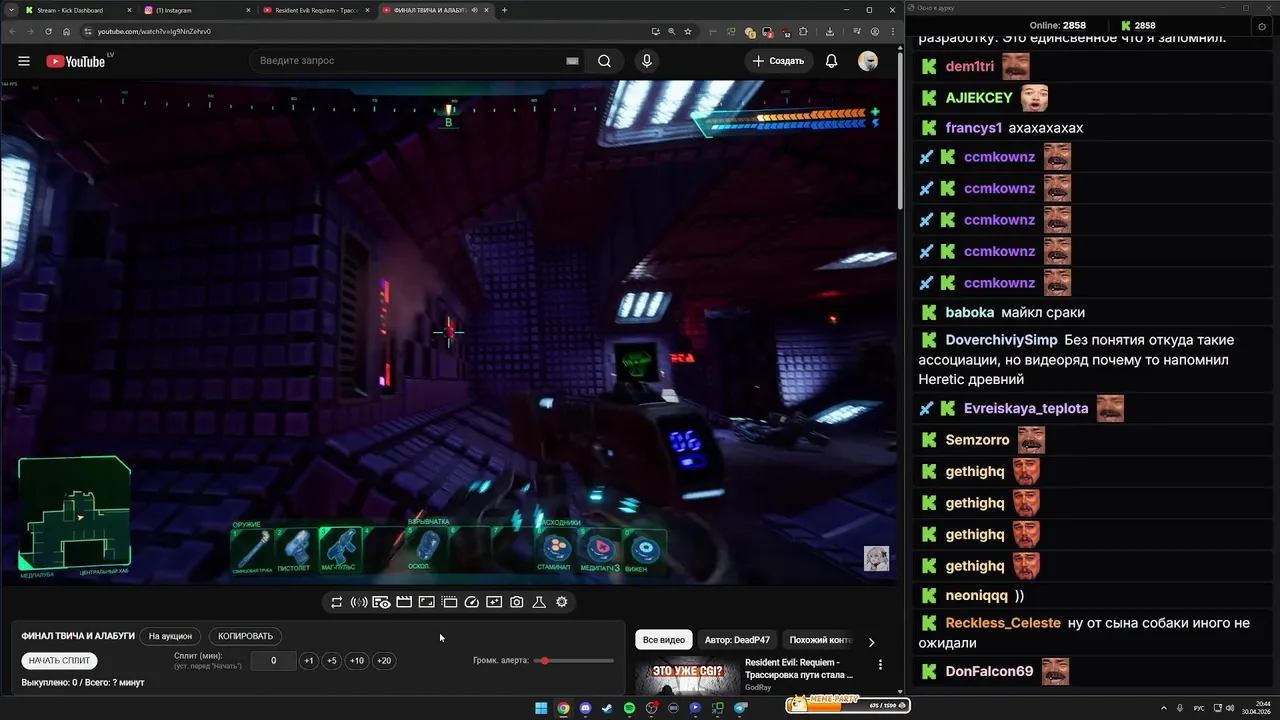1280x720 pixels.
Task: Click the split minutes number field
Action: pos(273,661)
